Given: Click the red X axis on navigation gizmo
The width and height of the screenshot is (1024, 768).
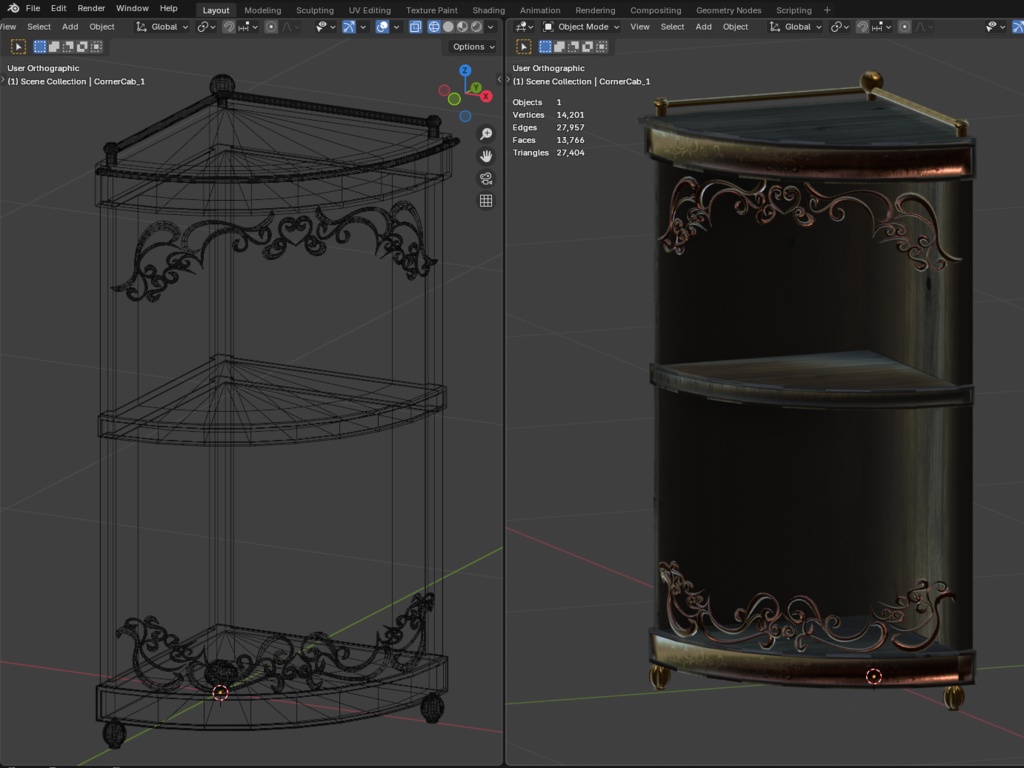Looking at the screenshot, I should point(486,97).
